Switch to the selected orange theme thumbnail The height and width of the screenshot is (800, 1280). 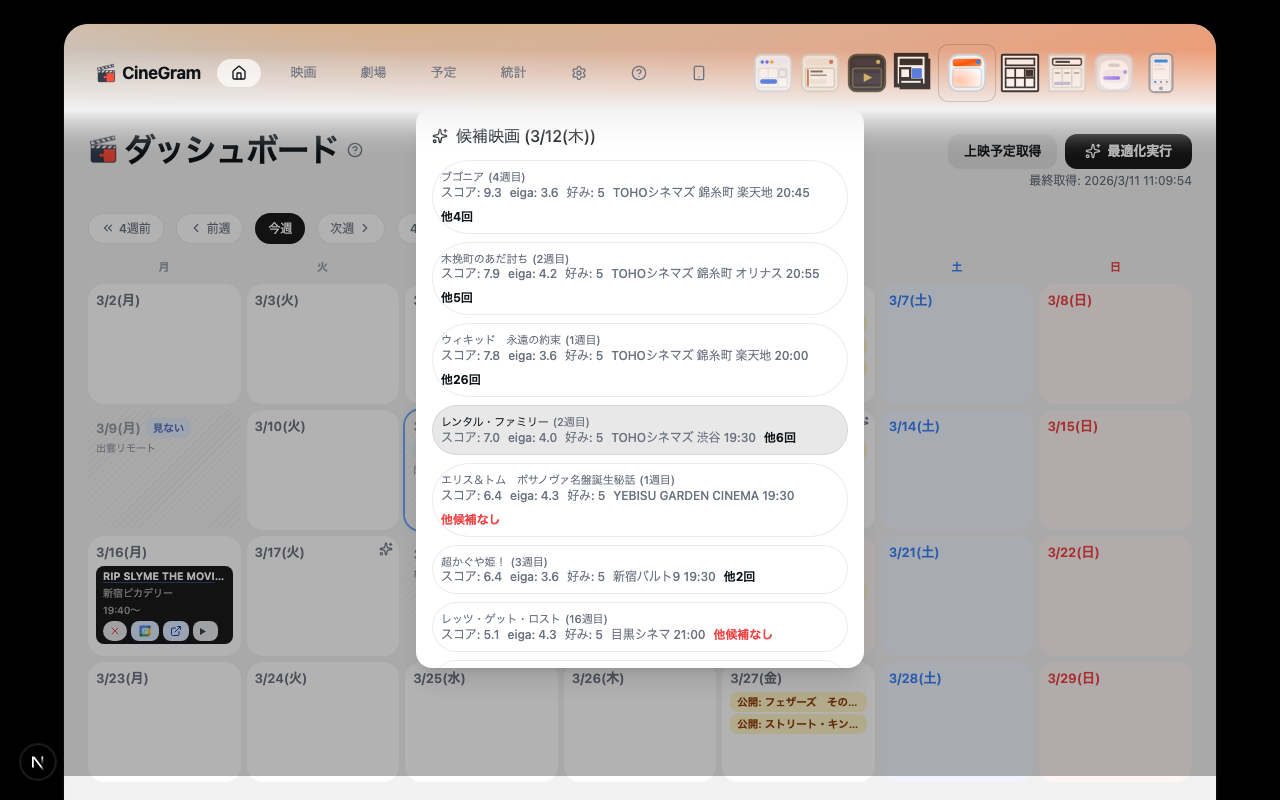(x=967, y=73)
